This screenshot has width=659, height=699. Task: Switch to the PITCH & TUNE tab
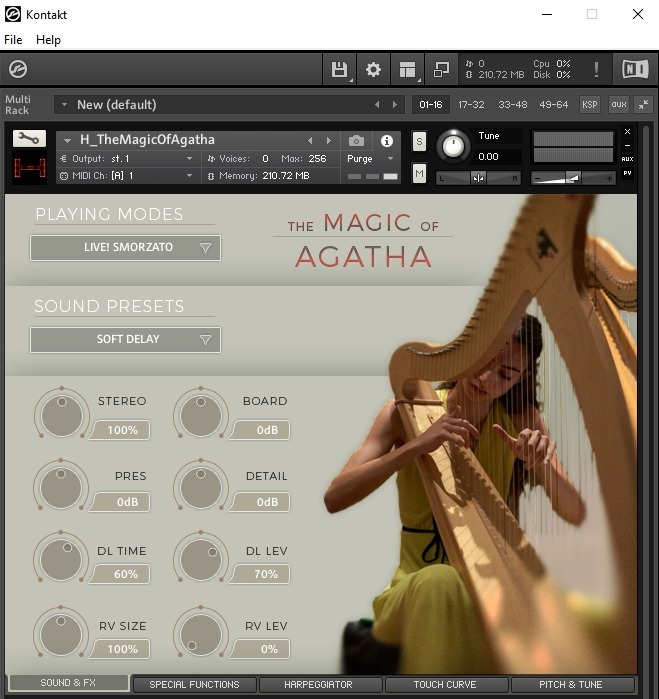pyautogui.click(x=571, y=684)
